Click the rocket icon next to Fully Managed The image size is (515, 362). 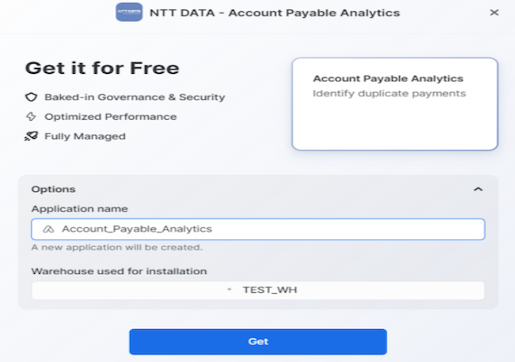click(x=31, y=136)
